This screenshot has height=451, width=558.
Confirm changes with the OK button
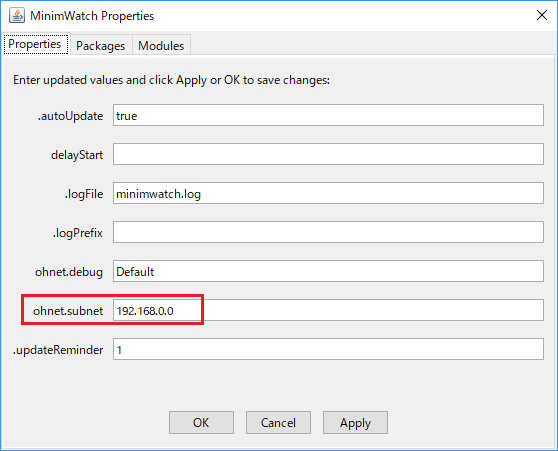coord(201,423)
